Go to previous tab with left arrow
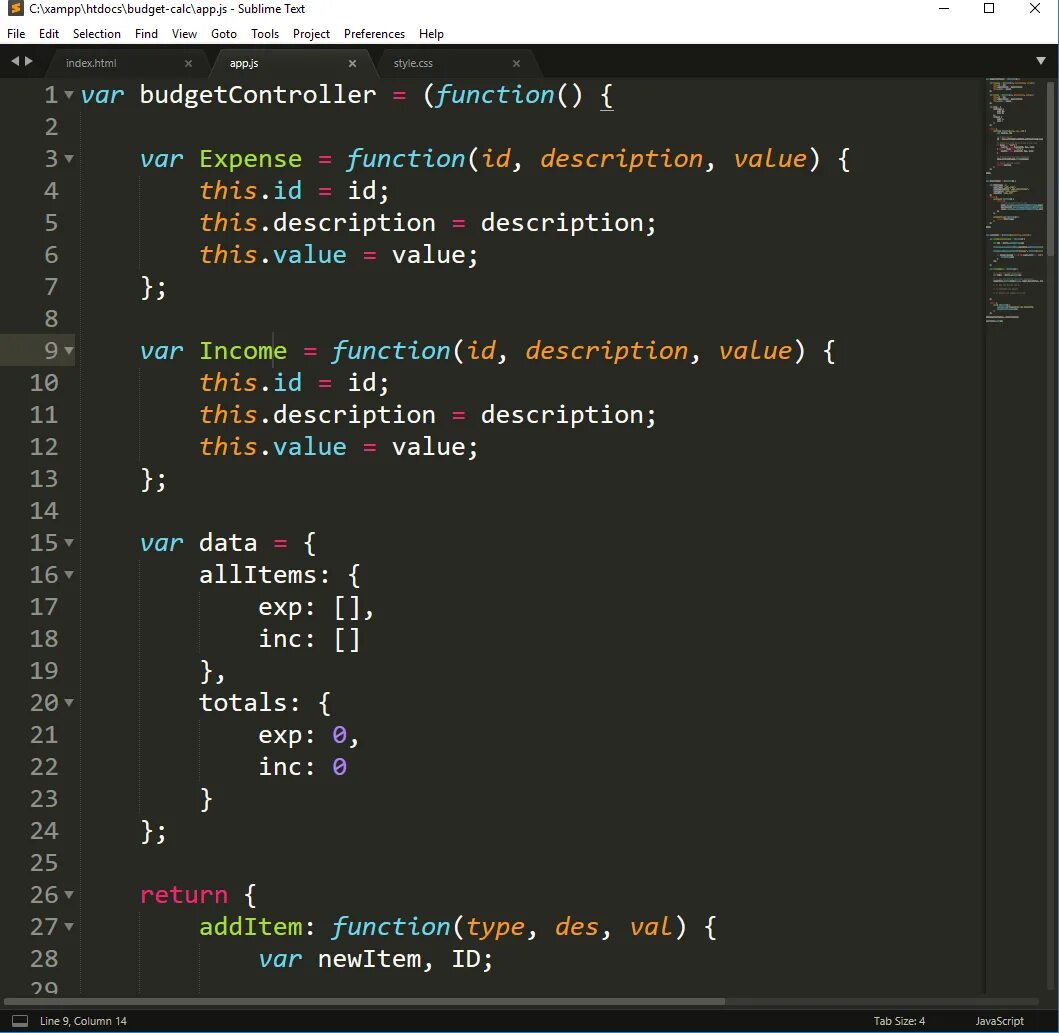1059x1033 pixels. point(15,61)
